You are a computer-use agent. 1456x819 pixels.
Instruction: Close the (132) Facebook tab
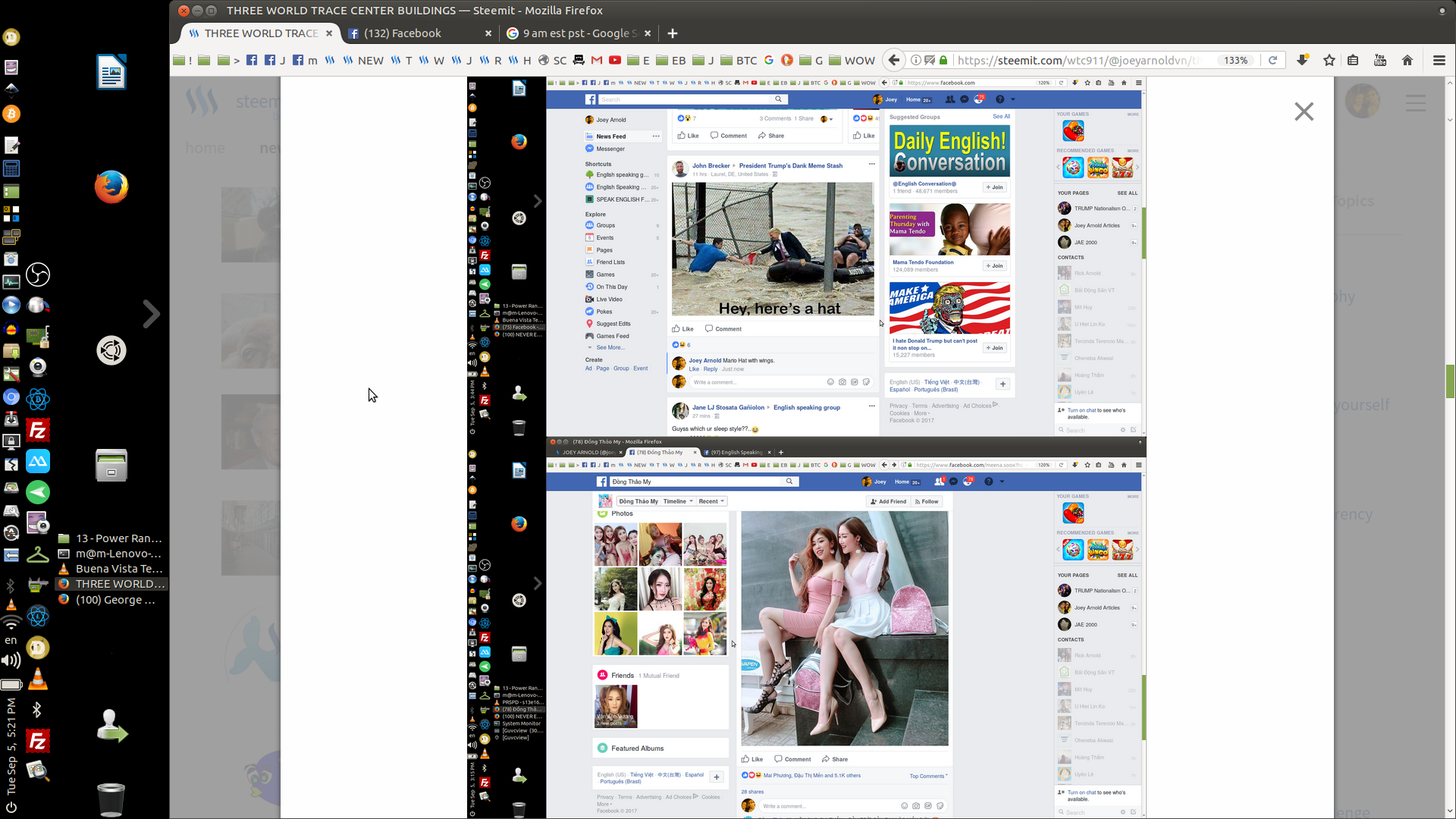tap(488, 33)
